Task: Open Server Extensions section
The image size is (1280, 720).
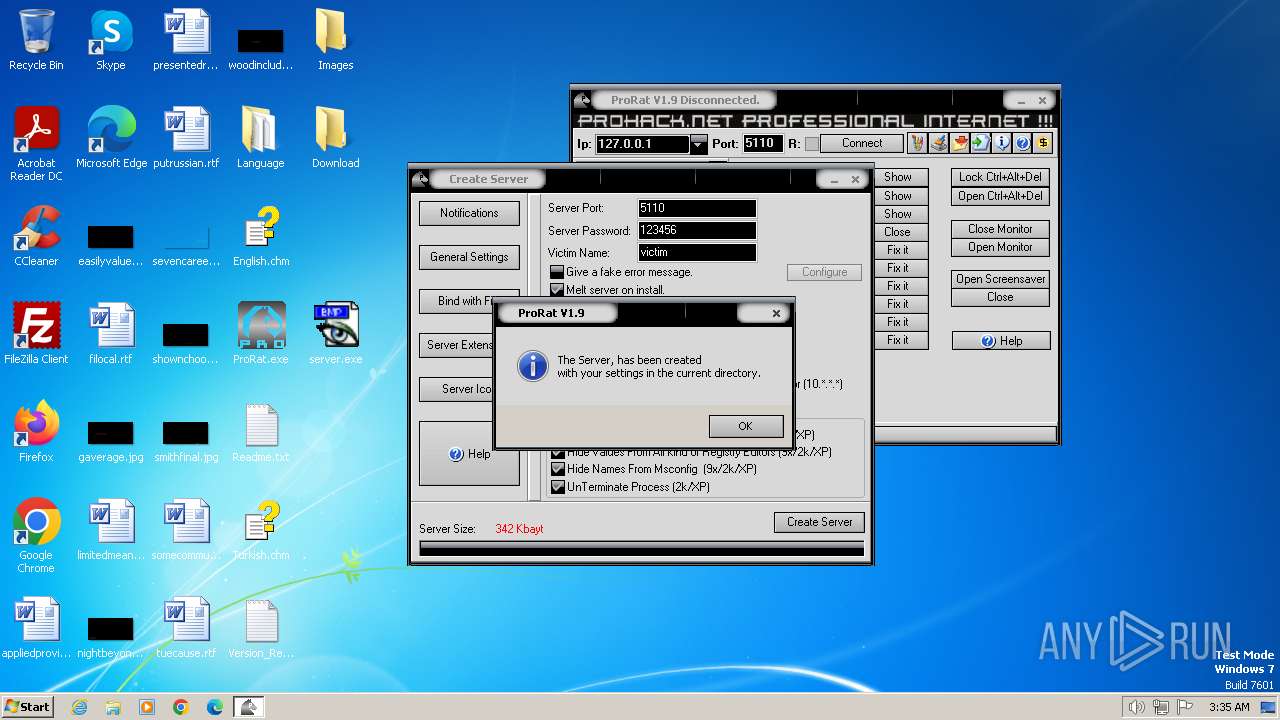Action: (x=457, y=345)
